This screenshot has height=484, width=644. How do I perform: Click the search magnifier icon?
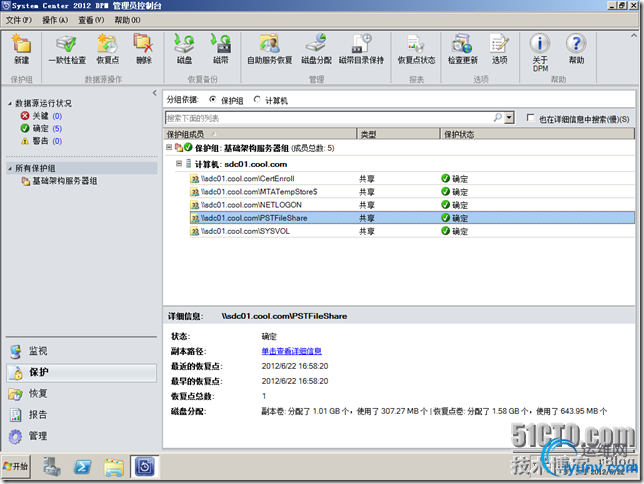(497, 118)
